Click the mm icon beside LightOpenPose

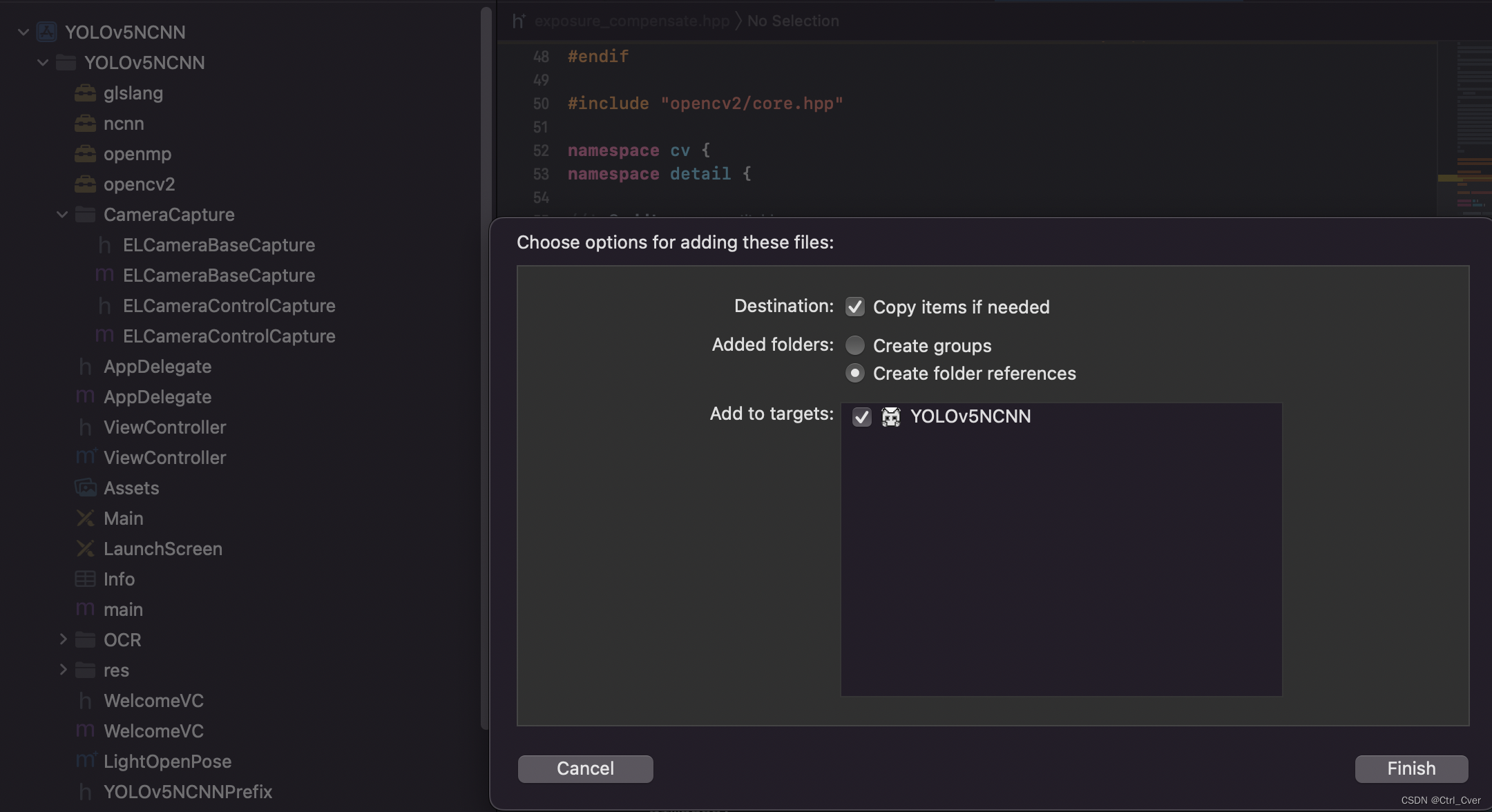pyautogui.click(x=86, y=760)
